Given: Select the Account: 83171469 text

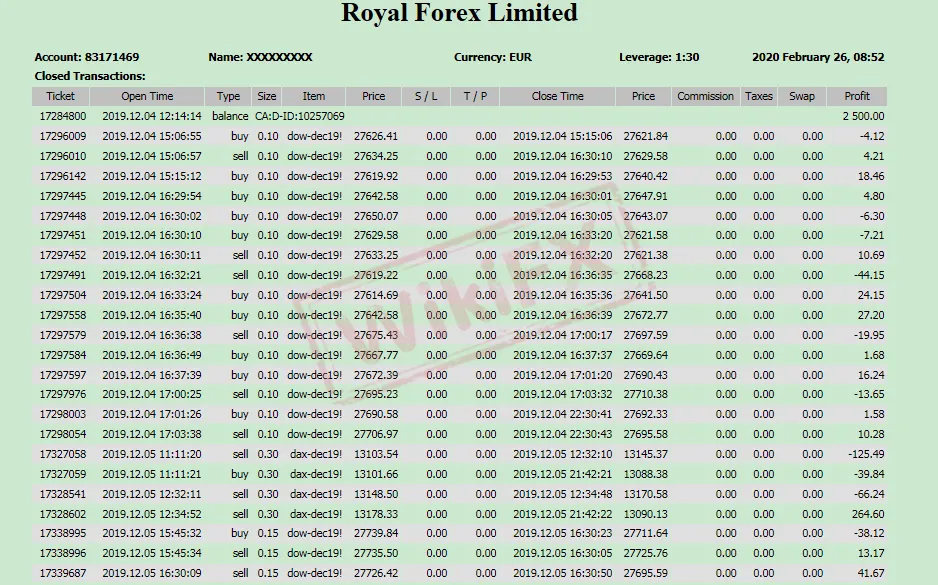Looking at the screenshot, I should pos(87,57).
